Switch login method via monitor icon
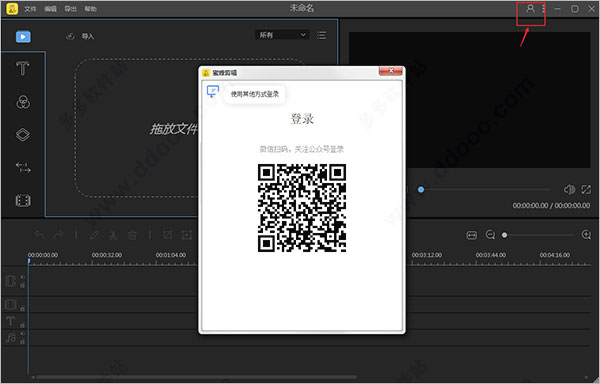The width and height of the screenshot is (600, 384). point(213,91)
